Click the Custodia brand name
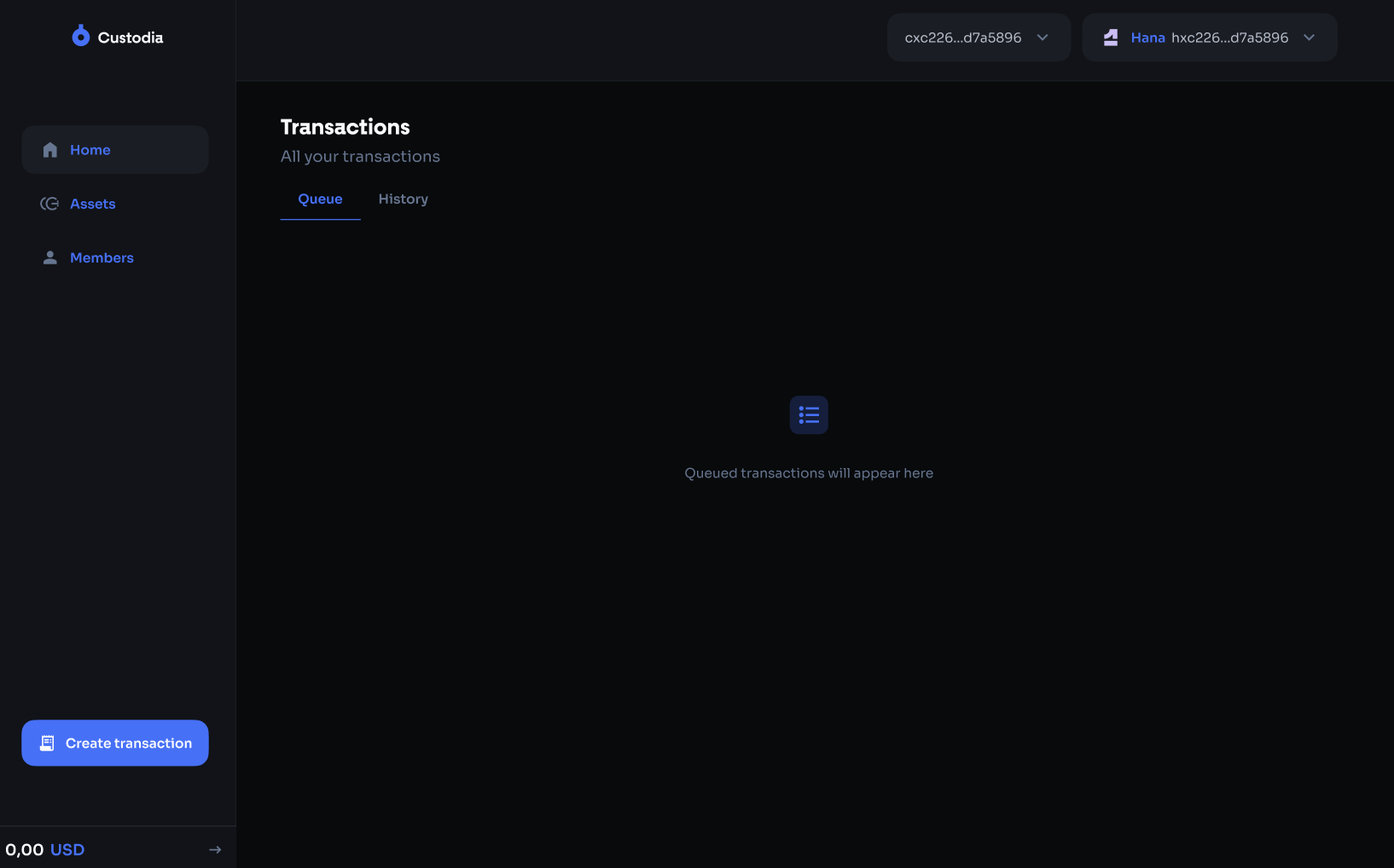This screenshot has width=1394, height=868. click(x=131, y=38)
